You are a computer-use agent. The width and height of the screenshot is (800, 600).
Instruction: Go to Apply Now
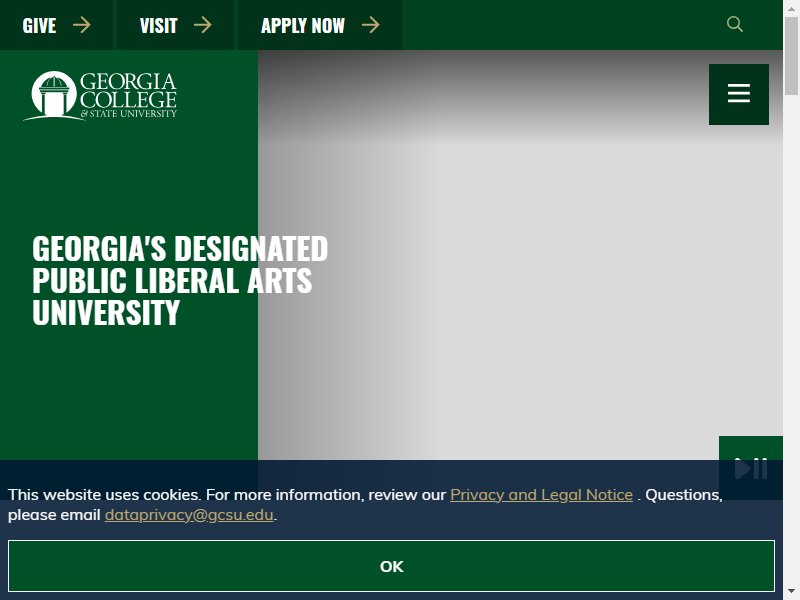320,25
